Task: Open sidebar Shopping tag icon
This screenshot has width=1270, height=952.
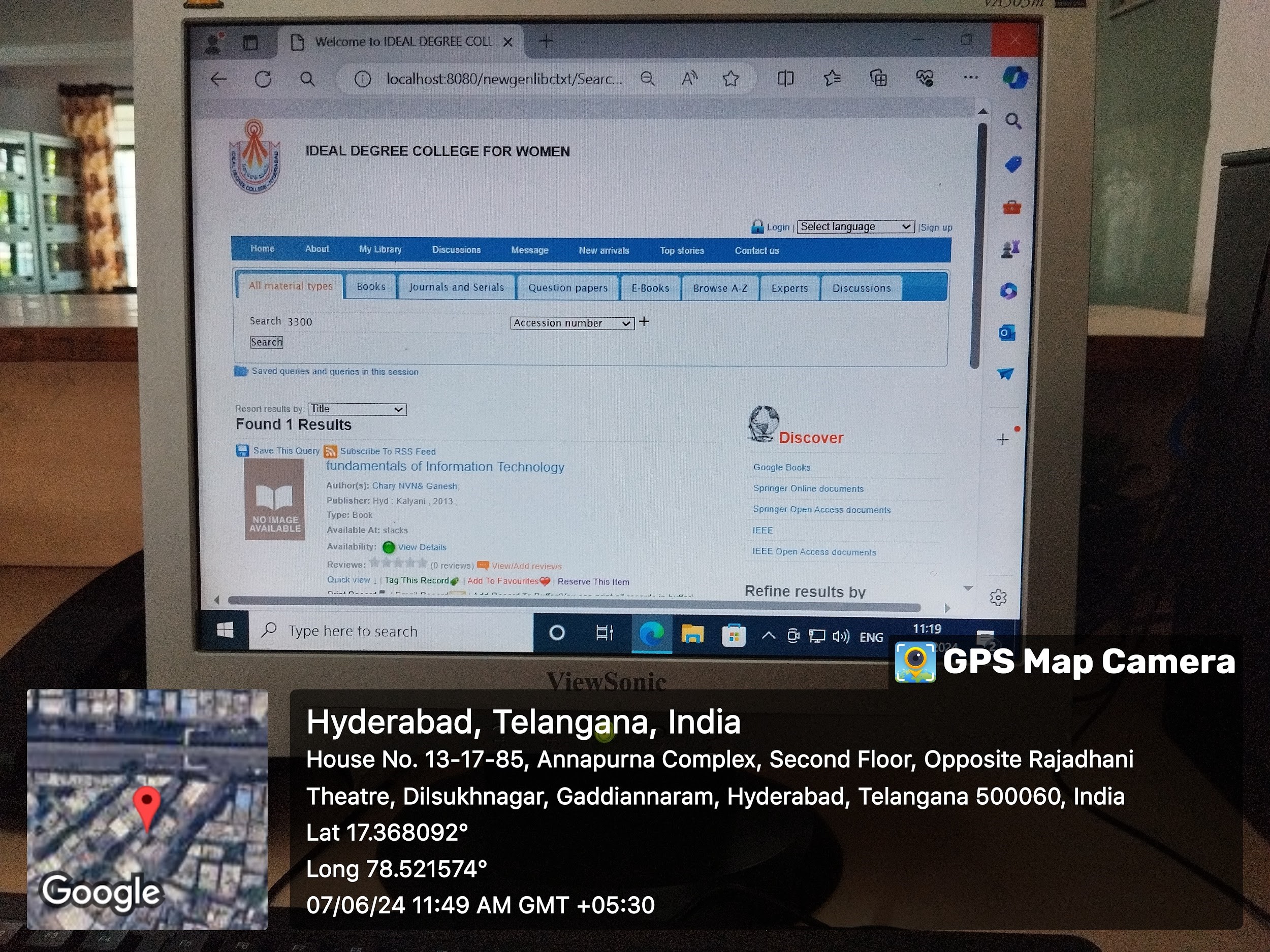Action: (x=1013, y=164)
